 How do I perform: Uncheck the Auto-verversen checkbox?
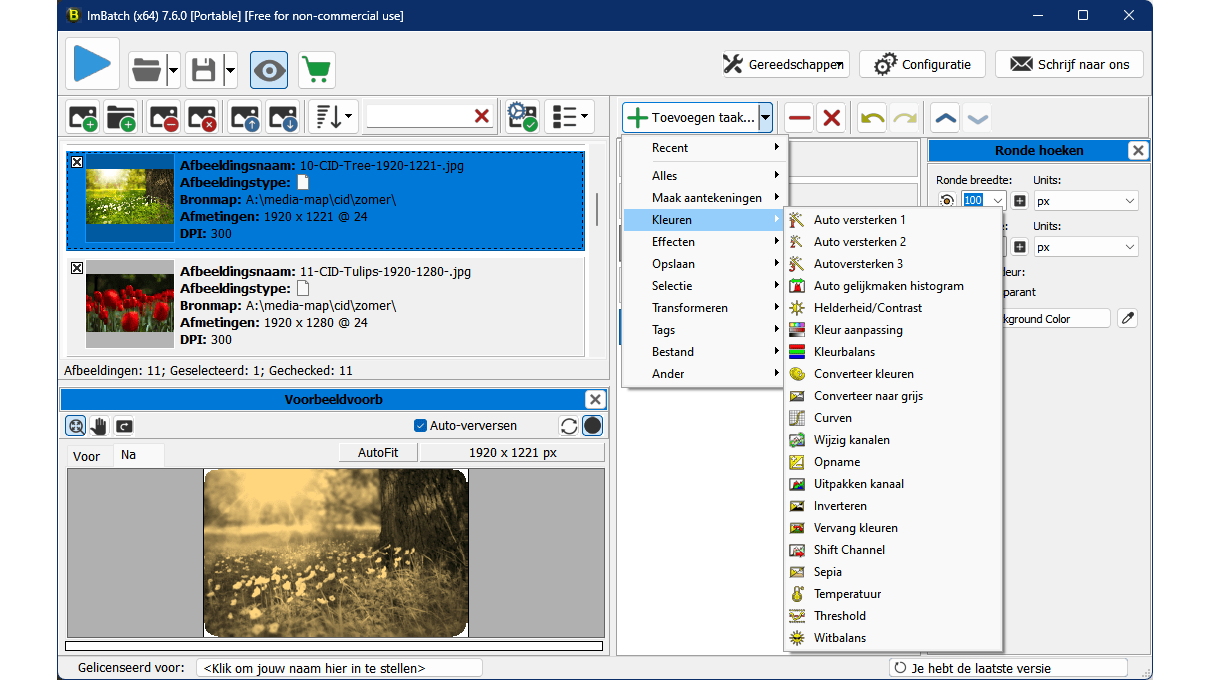tap(421, 425)
